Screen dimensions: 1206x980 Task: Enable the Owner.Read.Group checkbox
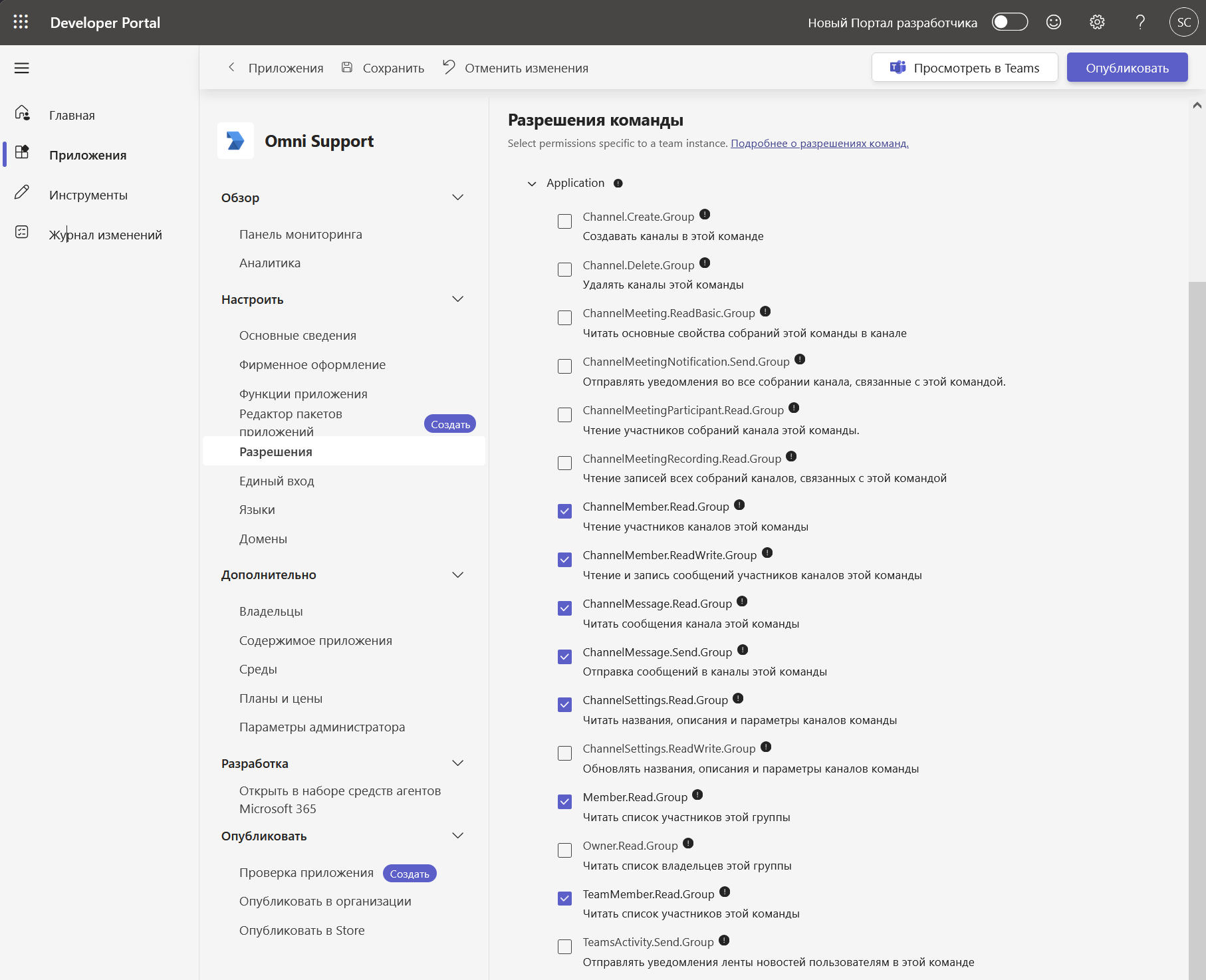click(x=564, y=850)
